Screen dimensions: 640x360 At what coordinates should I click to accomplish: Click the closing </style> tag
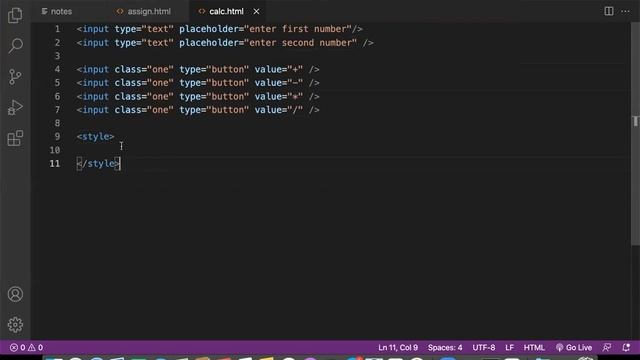[x=98, y=163]
